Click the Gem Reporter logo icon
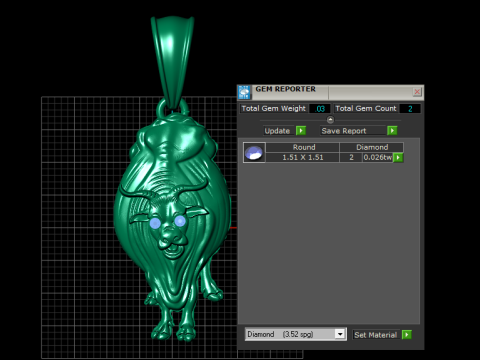Viewport: 480px width, 360px height. (x=244, y=92)
